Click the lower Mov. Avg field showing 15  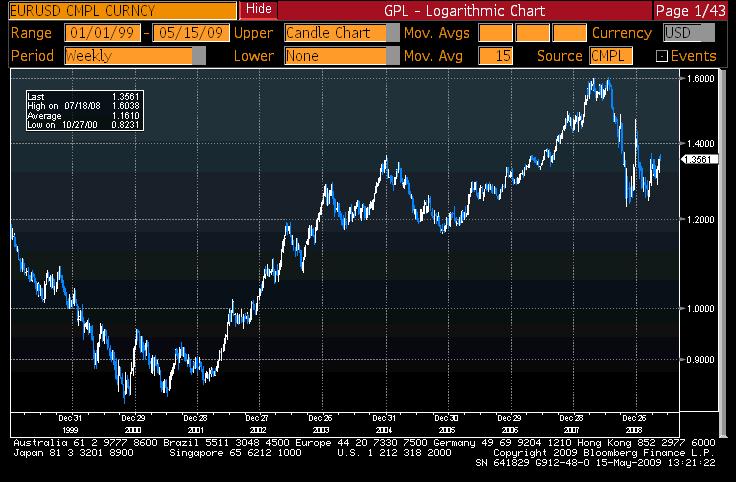(x=495, y=56)
